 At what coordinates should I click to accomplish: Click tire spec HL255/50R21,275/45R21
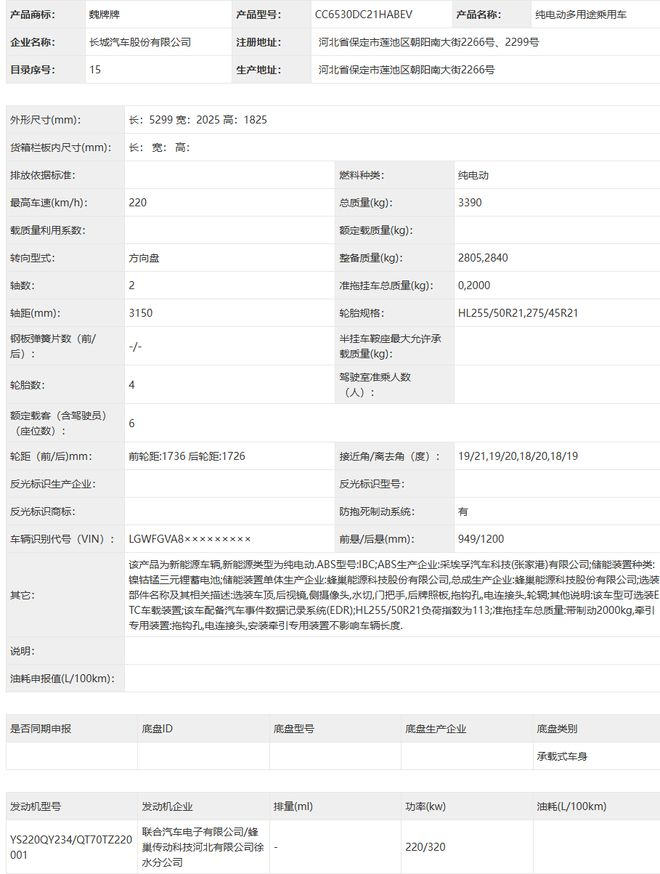518,313
